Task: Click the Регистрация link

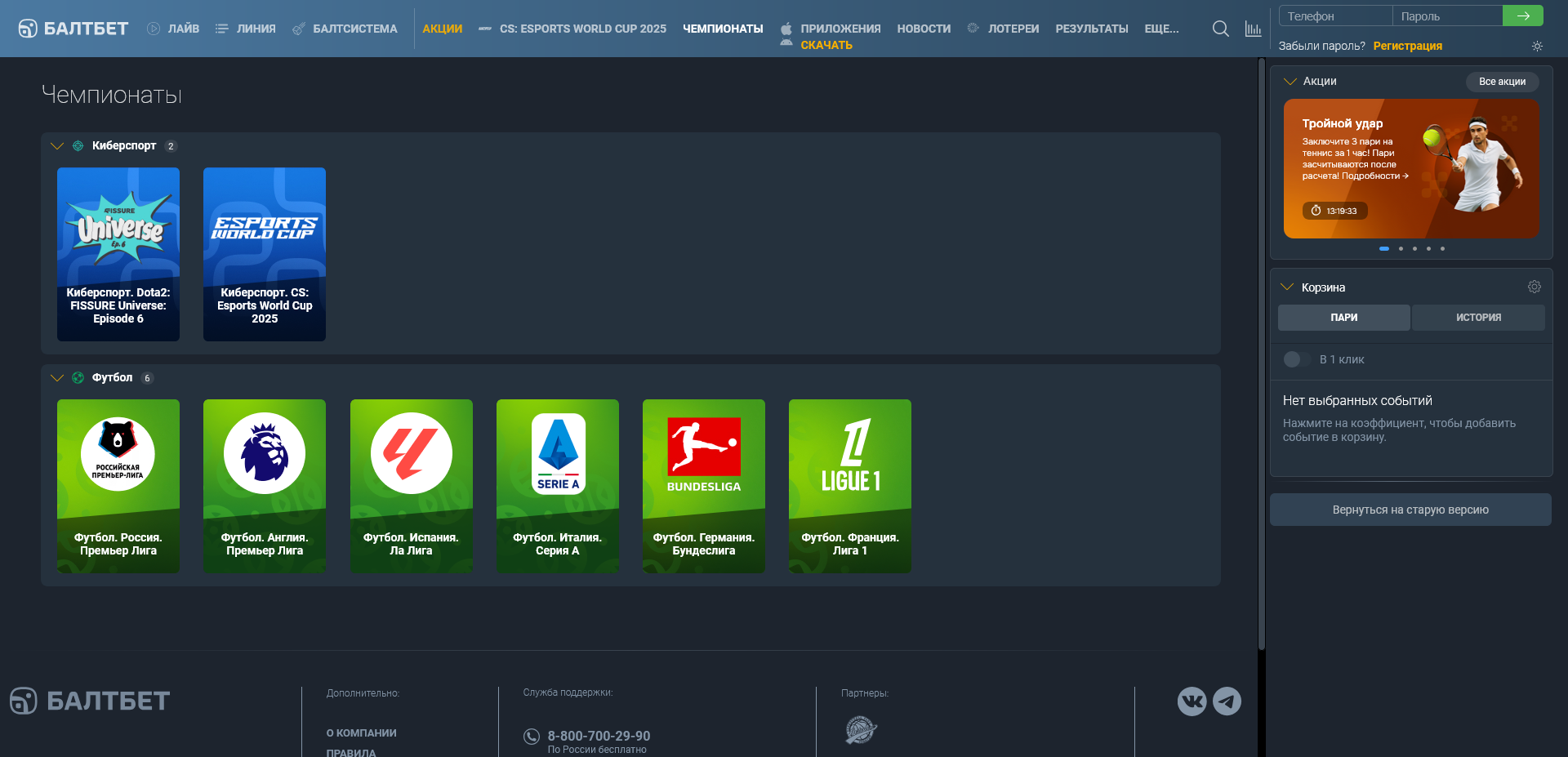Action: pos(1407,46)
